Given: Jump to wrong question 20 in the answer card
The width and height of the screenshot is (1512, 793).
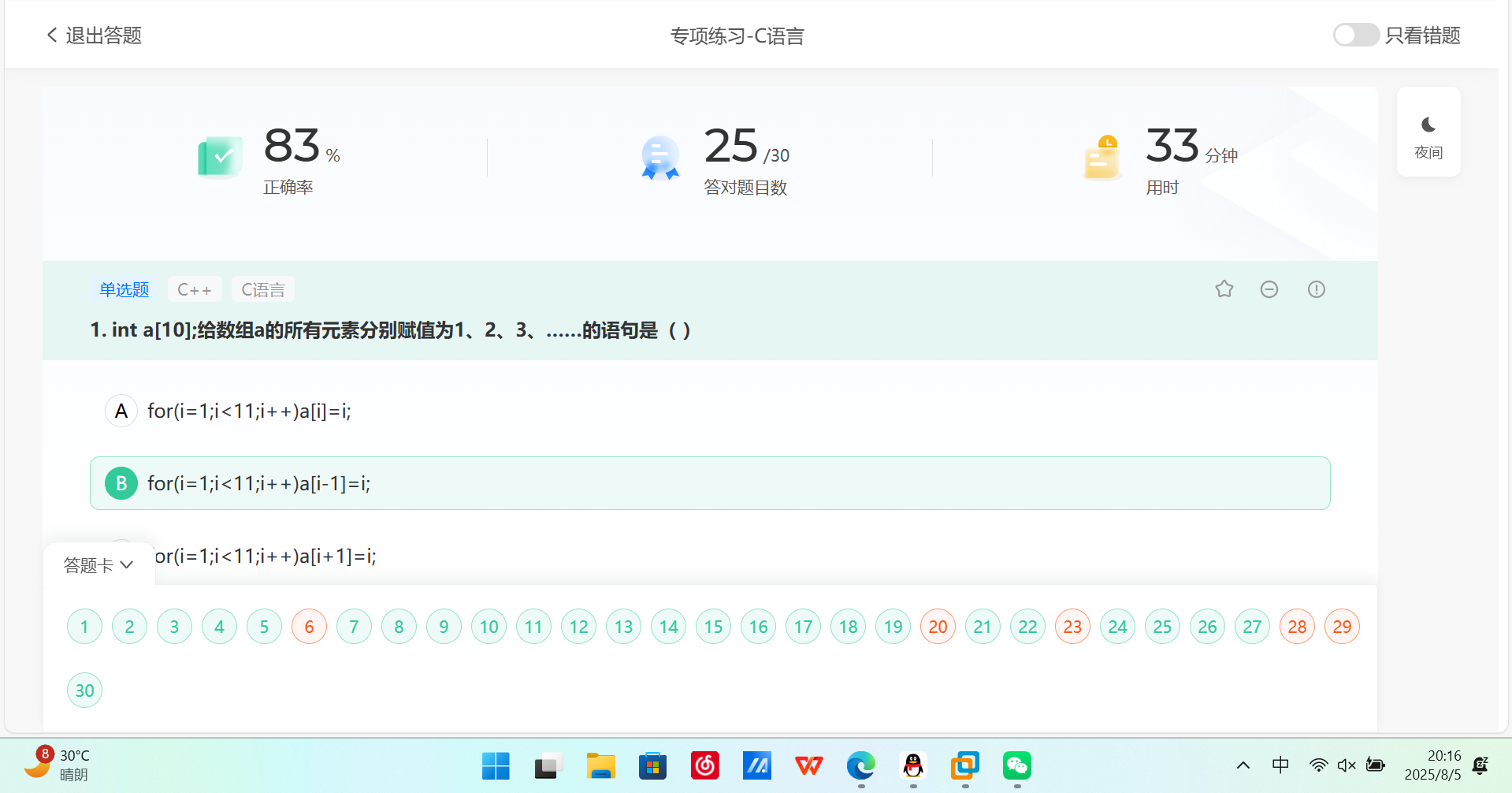Looking at the screenshot, I should coord(938,626).
